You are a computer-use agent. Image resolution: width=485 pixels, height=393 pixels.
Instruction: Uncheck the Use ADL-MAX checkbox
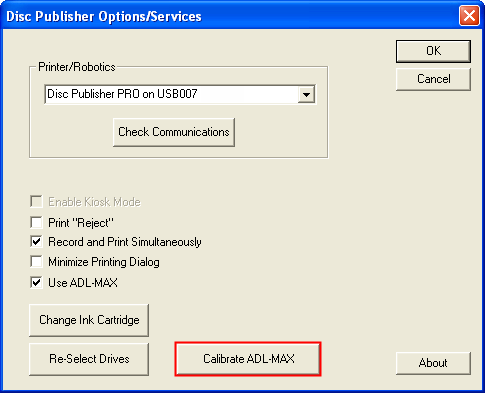click(x=36, y=283)
